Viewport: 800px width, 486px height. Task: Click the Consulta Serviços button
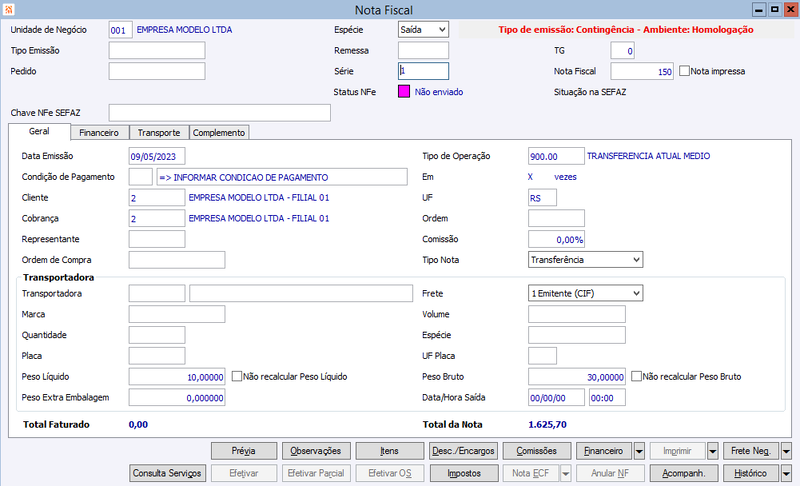click(167, 473)
